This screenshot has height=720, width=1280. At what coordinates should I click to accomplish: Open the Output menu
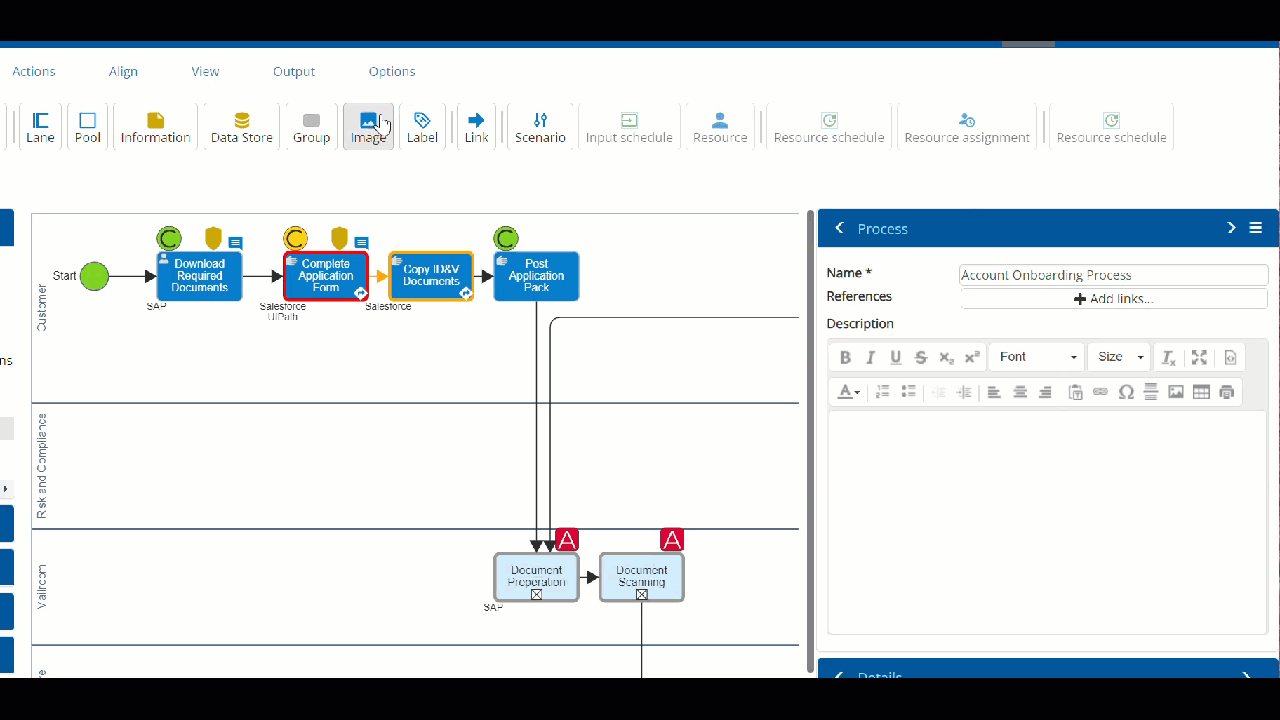coord(294,72)
